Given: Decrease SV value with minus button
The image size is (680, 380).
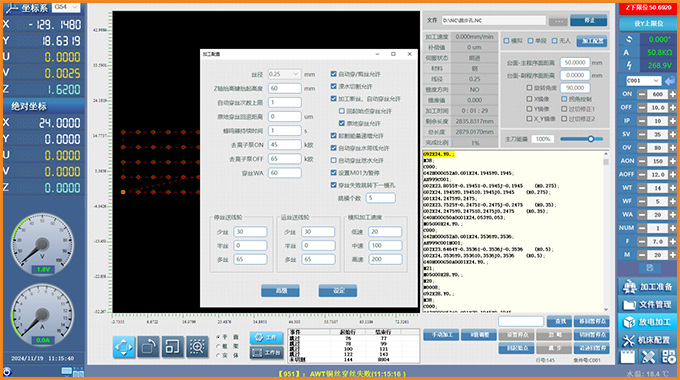Looking at the screenshot, I should pos(641,134).
